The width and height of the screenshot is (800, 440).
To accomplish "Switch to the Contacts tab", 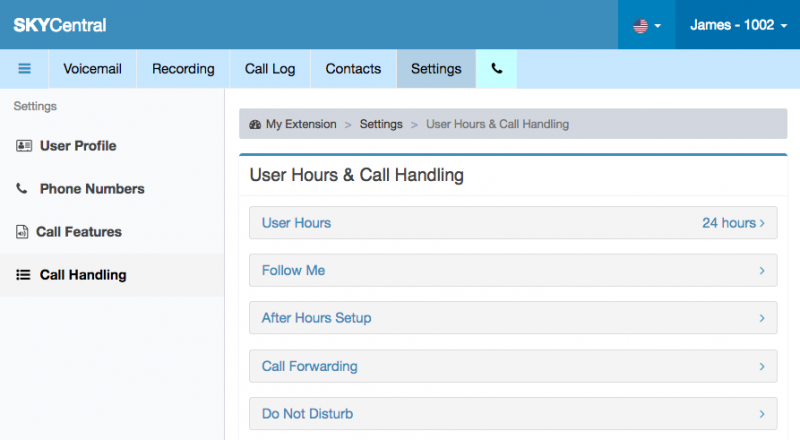I will pos(353,68).
